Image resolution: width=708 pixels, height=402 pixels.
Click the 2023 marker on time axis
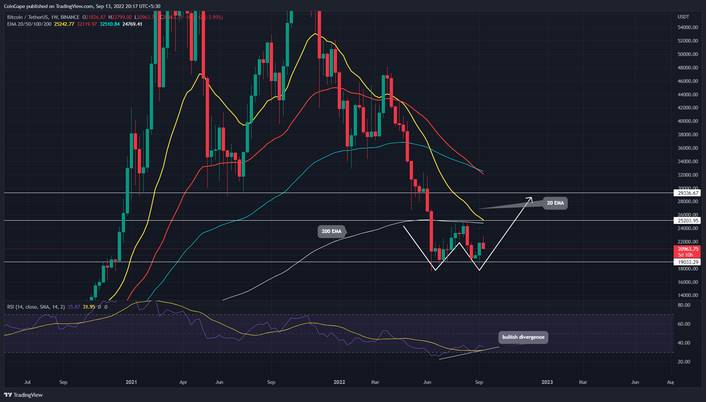546,381
